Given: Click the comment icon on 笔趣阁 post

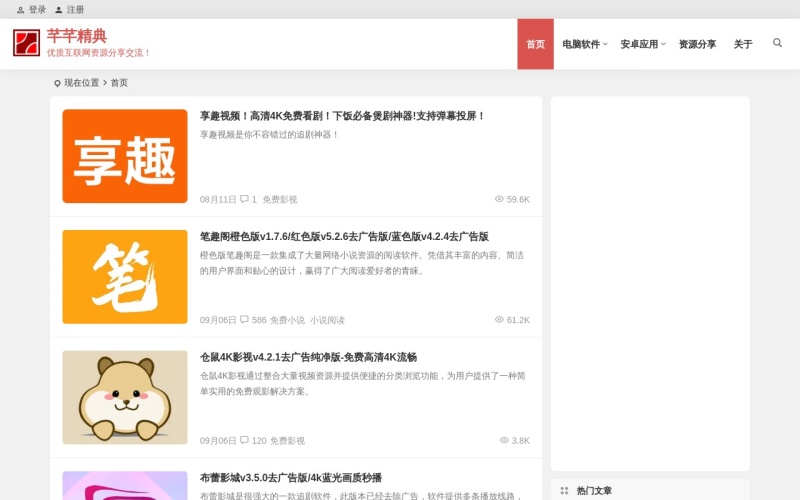Looking at the screenshot, I should [244, 319].
